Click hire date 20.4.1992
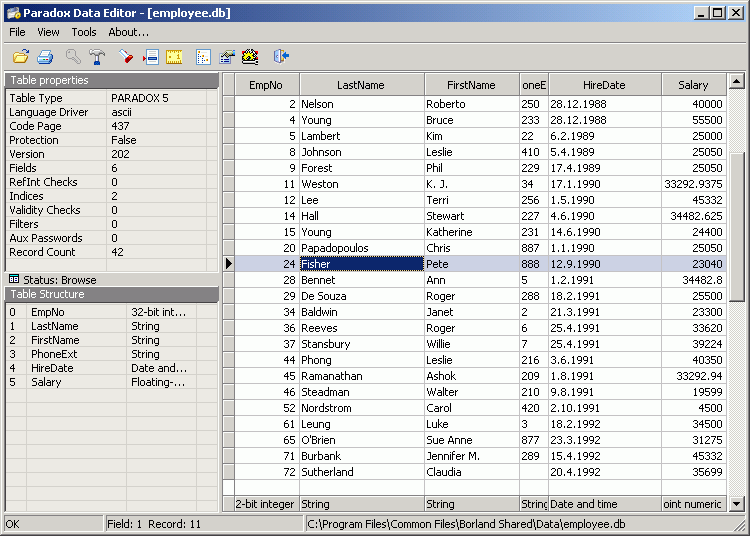Screen dimensions: 750x536 click(605, 472)
